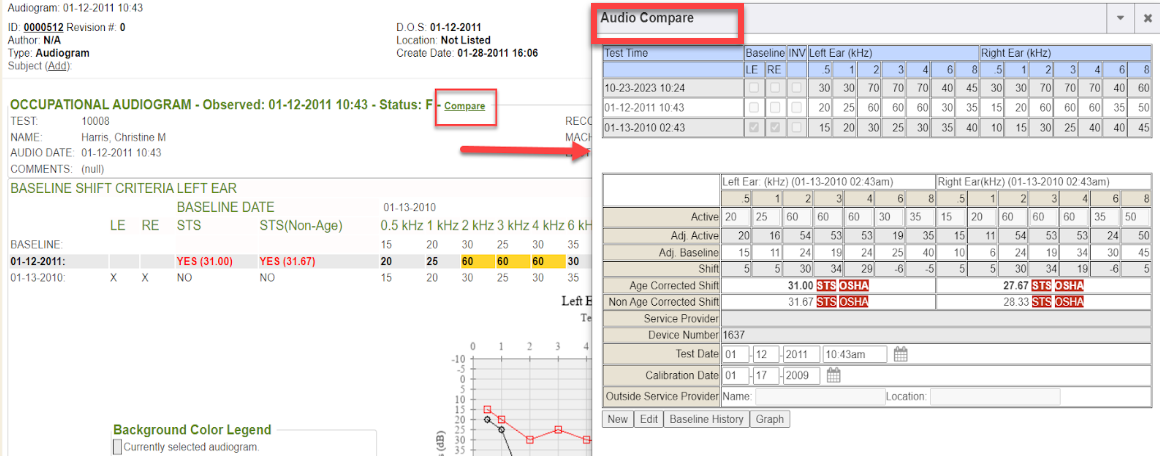The image size is (1160, 456).
Task: Open Baseline History
Action: point(706,419)
